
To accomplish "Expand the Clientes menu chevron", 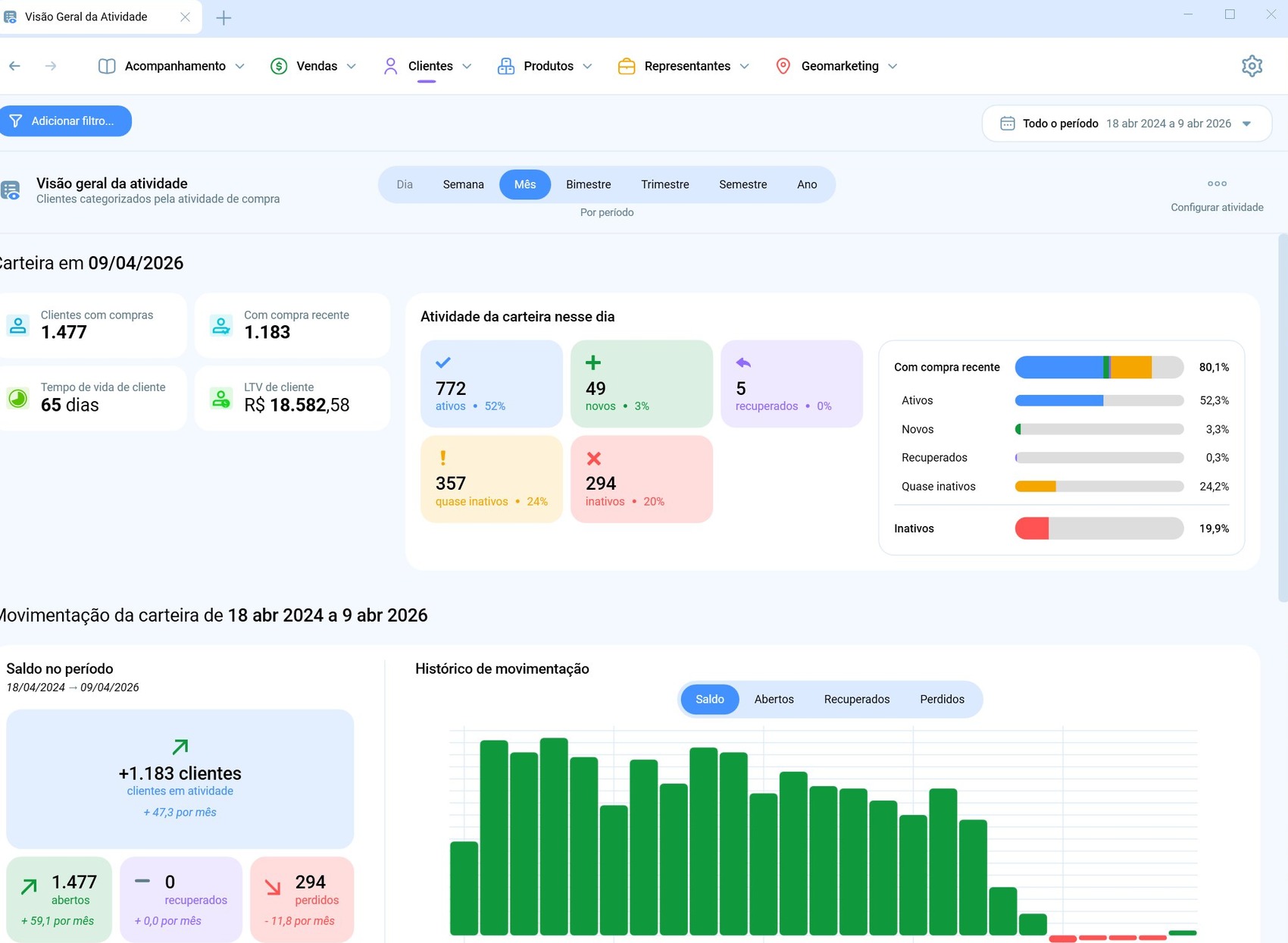I will (x=467, y=66).
